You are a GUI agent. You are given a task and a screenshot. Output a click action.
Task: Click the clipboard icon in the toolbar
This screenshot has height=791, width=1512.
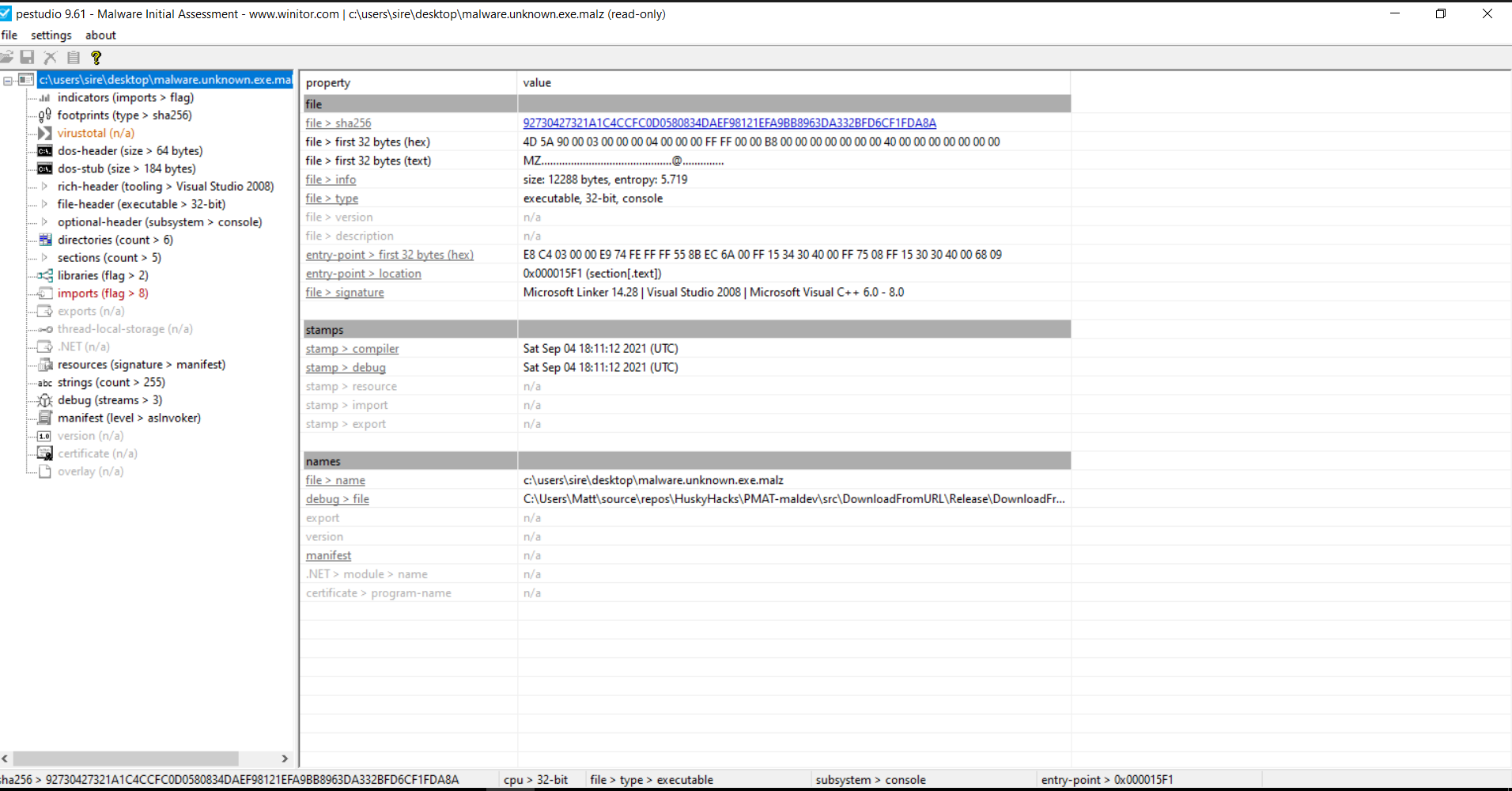(74, 57)
